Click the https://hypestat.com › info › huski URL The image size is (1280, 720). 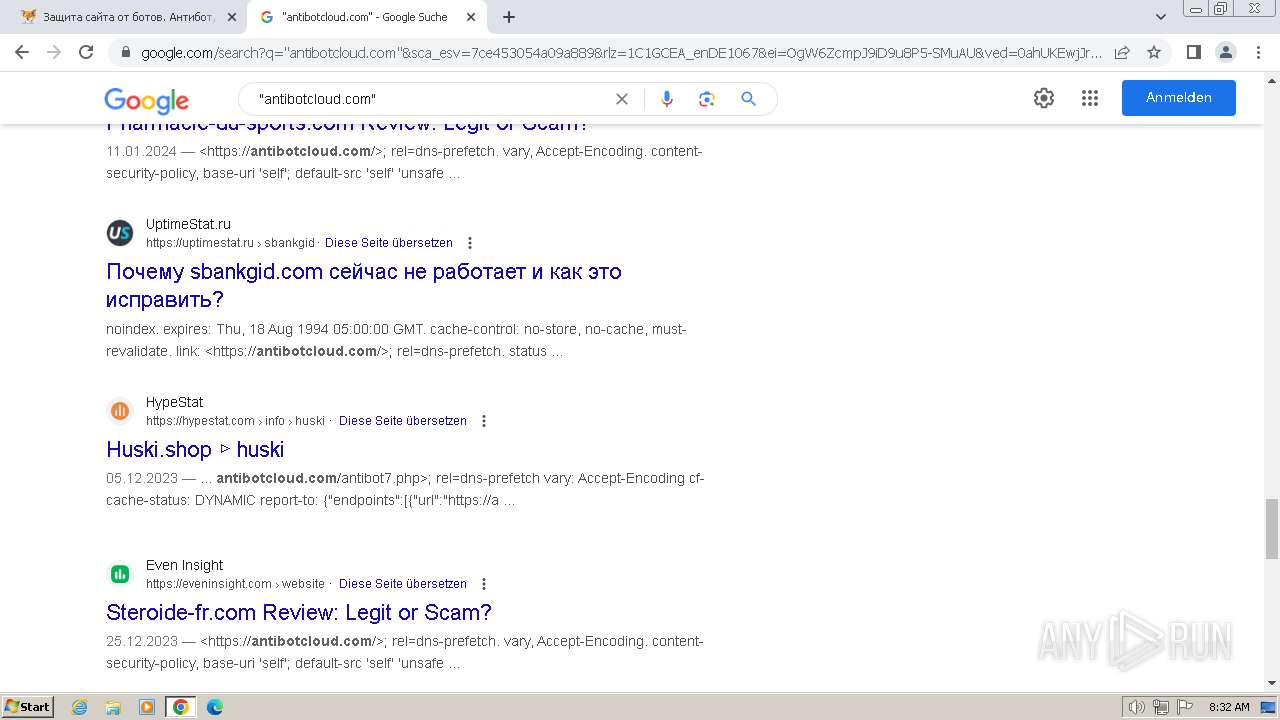click(x=235, y=421)
